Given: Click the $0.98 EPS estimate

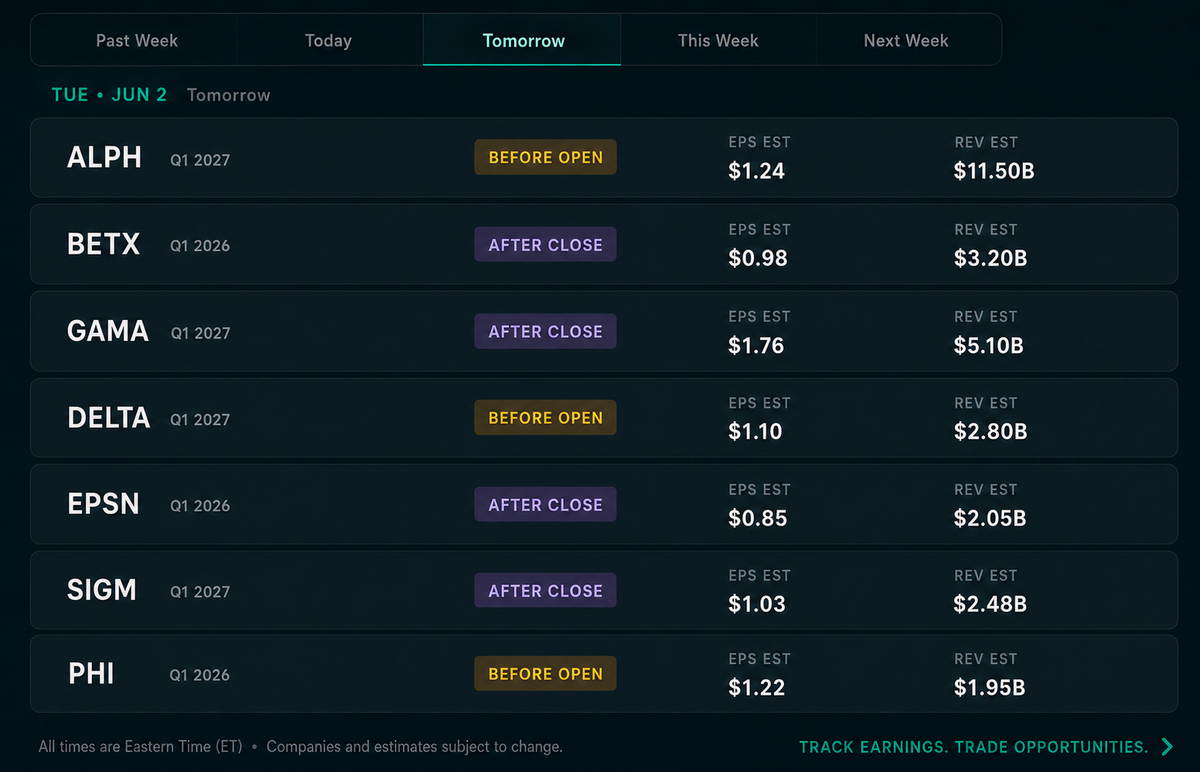Looking at the screenshot, I should [x=758, y=258].
